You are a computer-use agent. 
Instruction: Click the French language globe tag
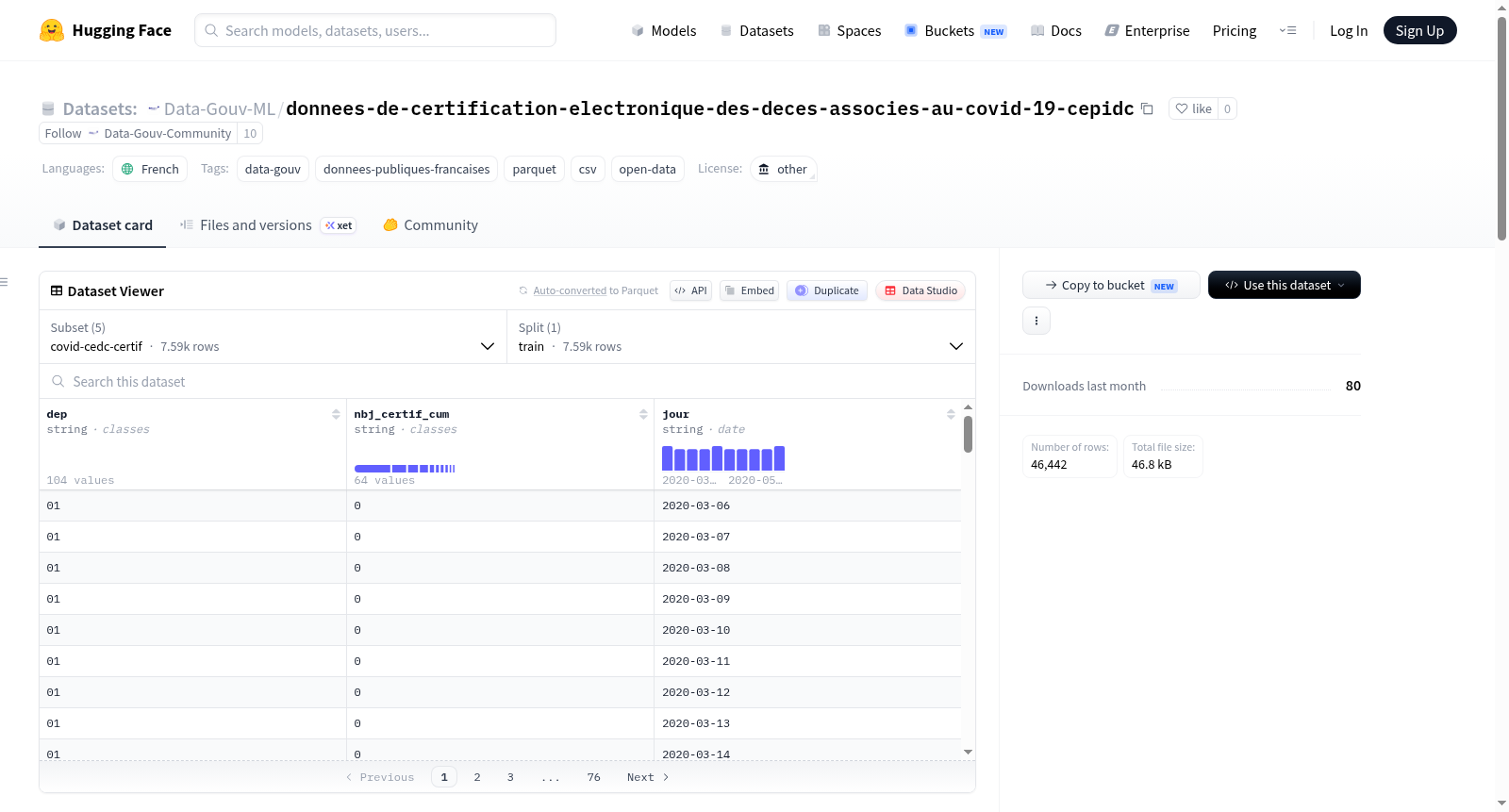[150, 169]
